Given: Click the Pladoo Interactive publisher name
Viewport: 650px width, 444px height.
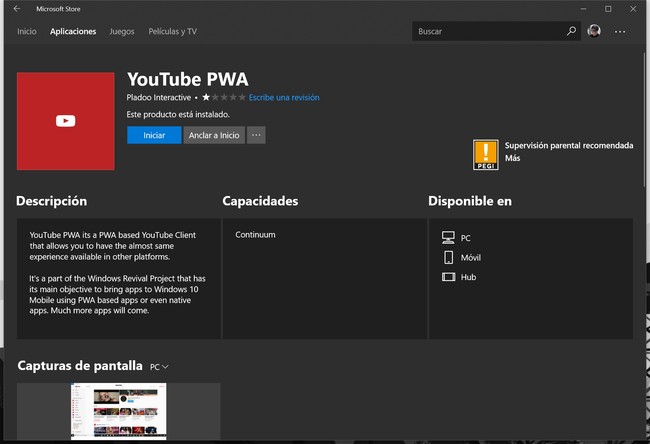Looking at the screenshot, I should 159,97.
